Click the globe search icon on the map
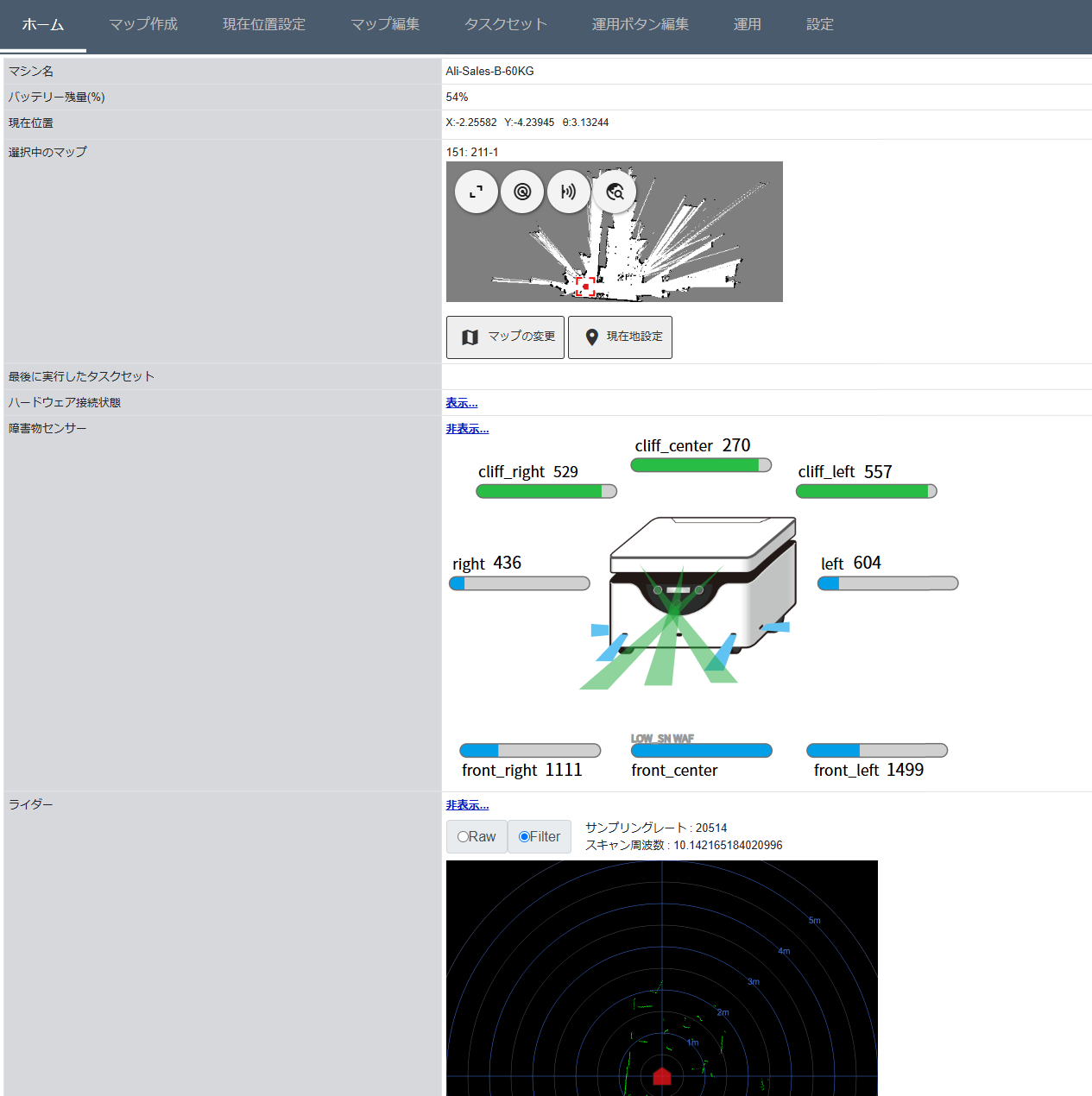Image resolution: width=1092 pixels, height=1096 pixels. pos(615,192)
